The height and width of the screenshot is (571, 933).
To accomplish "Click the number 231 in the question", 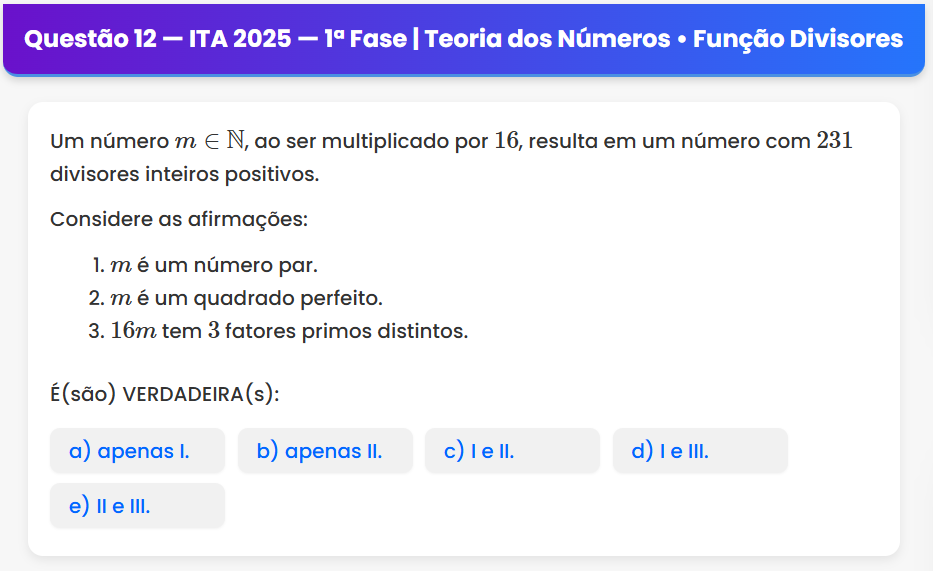I will 834,141.
